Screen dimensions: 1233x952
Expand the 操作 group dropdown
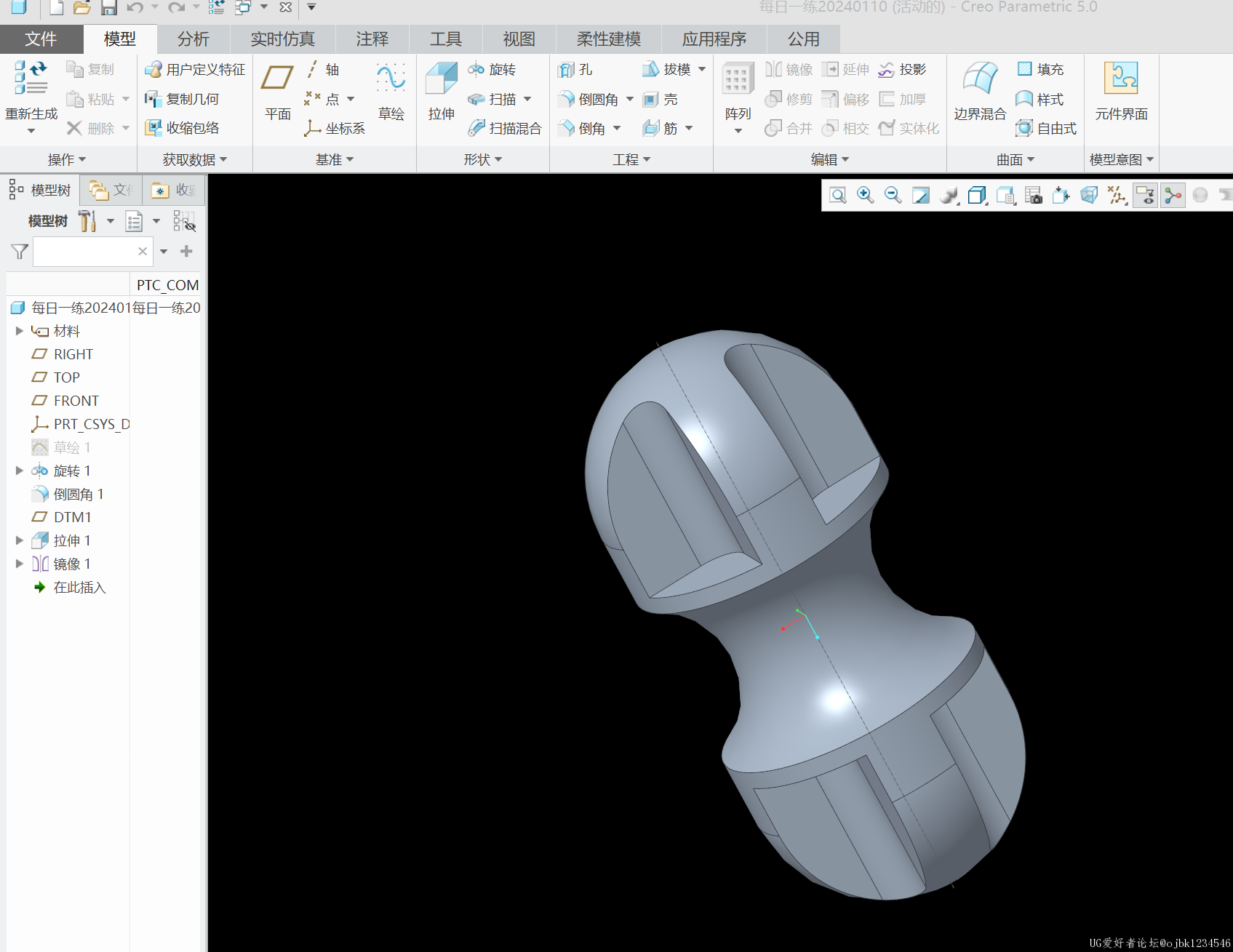[67, 159]
